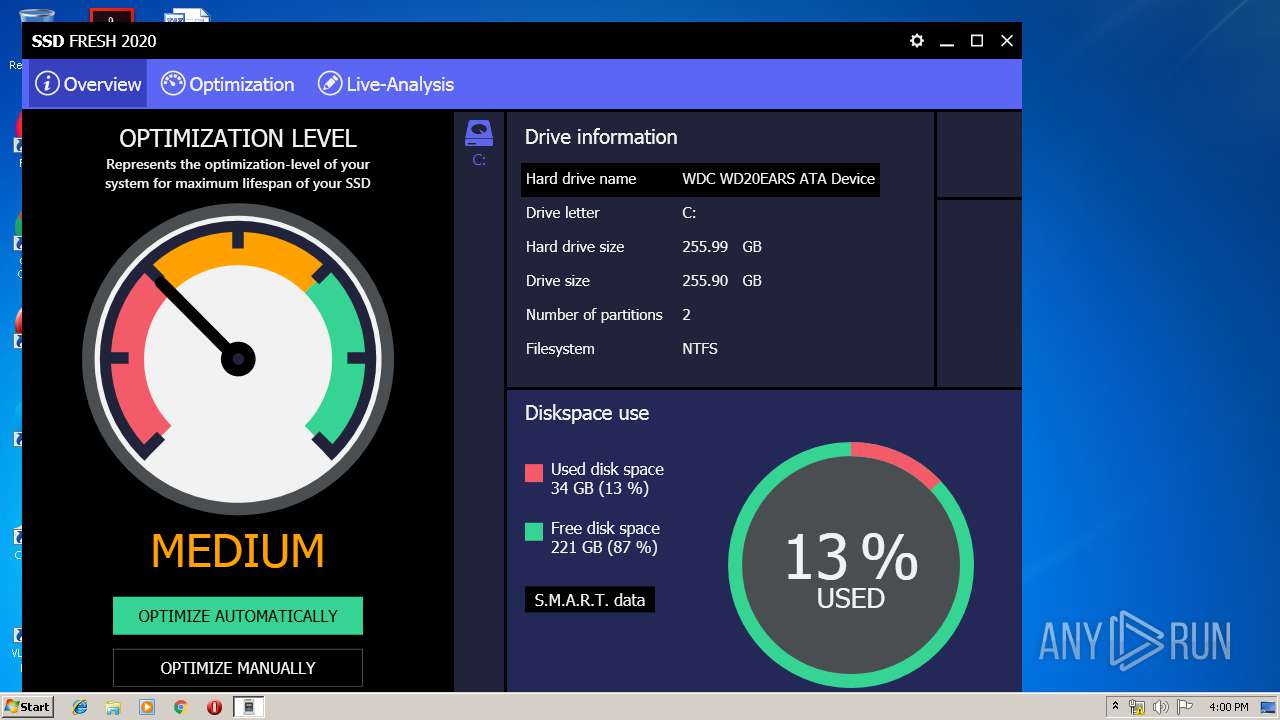1280x720 pixels.
Task: Open the media player taskbar icon
Action: [x=147, y=707]
